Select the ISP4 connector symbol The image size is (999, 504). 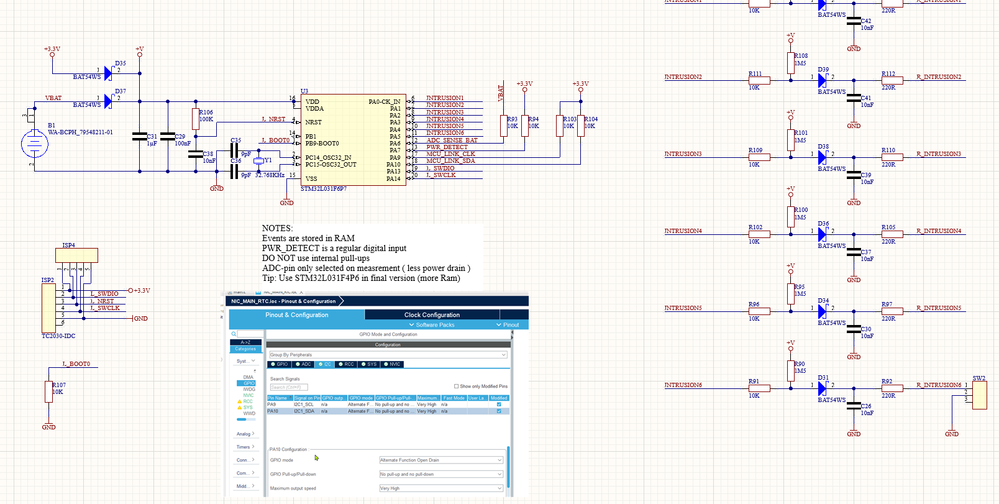click(x=76, y=256)
